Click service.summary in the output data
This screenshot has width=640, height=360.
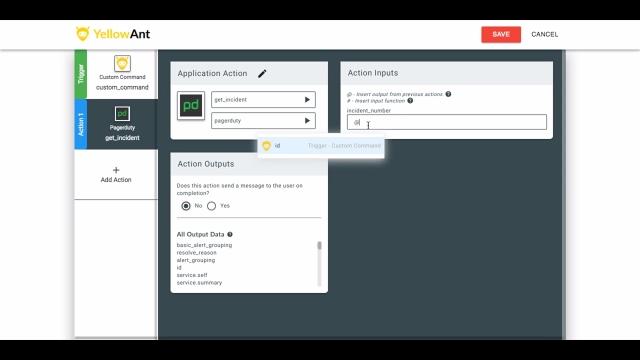(x=199, y=282)
